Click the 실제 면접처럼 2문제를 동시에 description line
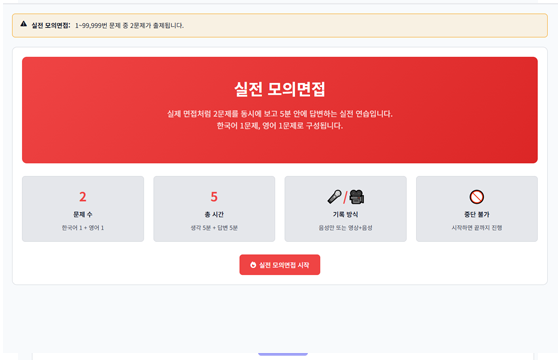This screenshot has width=560, height=360. click(x=280, y=114)
